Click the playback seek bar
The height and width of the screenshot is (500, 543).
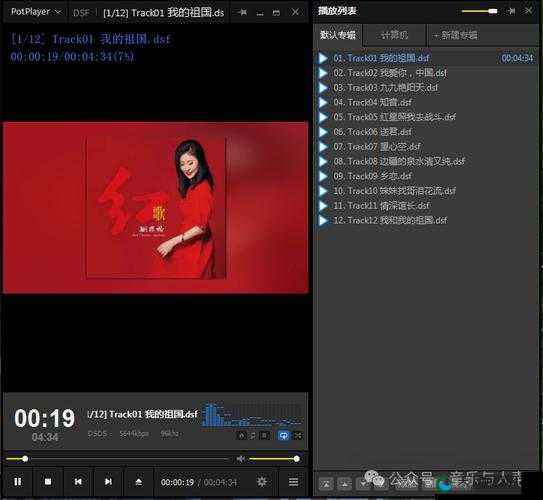[117, 459]
